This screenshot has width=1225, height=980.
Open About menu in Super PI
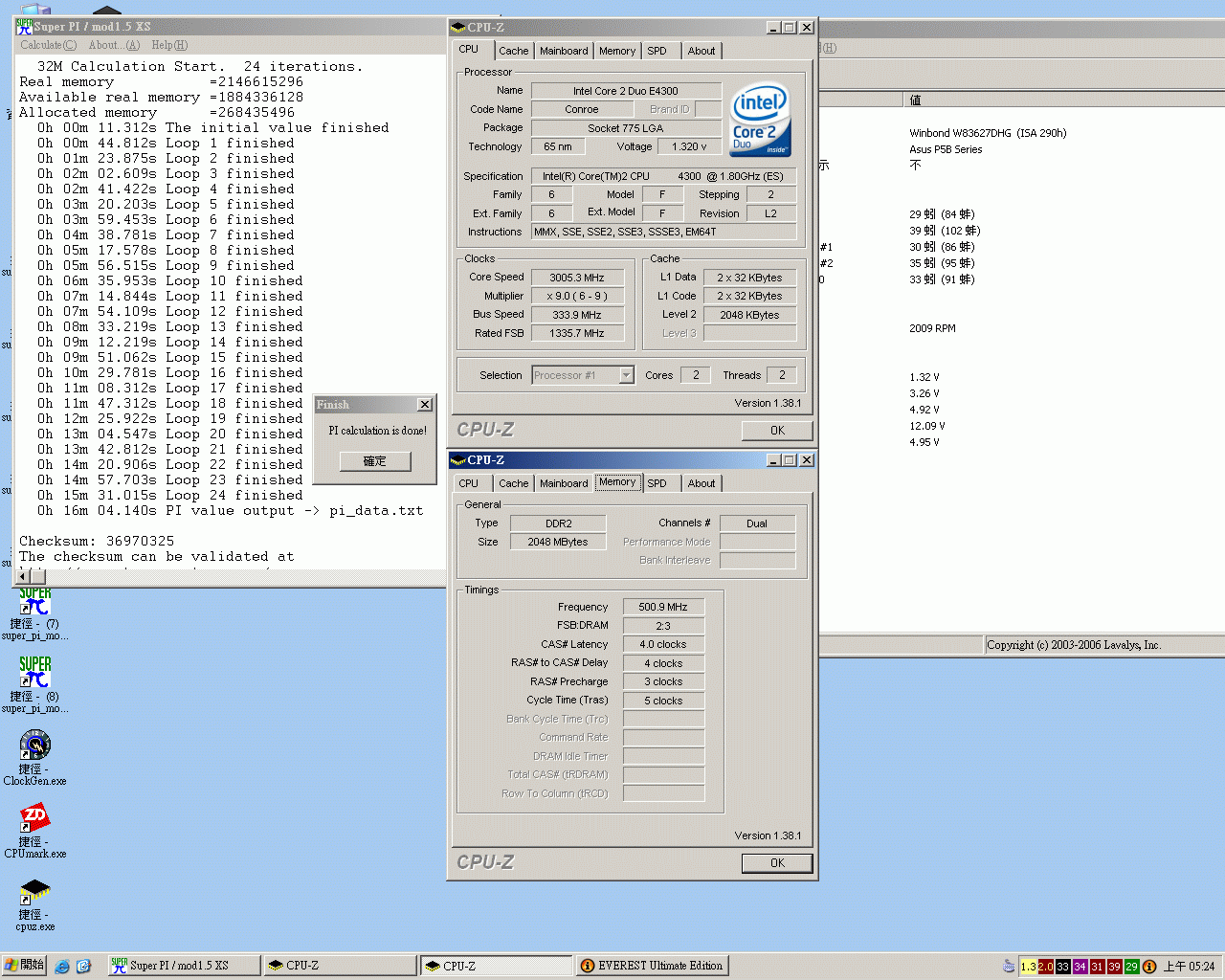tap(114, 45)
